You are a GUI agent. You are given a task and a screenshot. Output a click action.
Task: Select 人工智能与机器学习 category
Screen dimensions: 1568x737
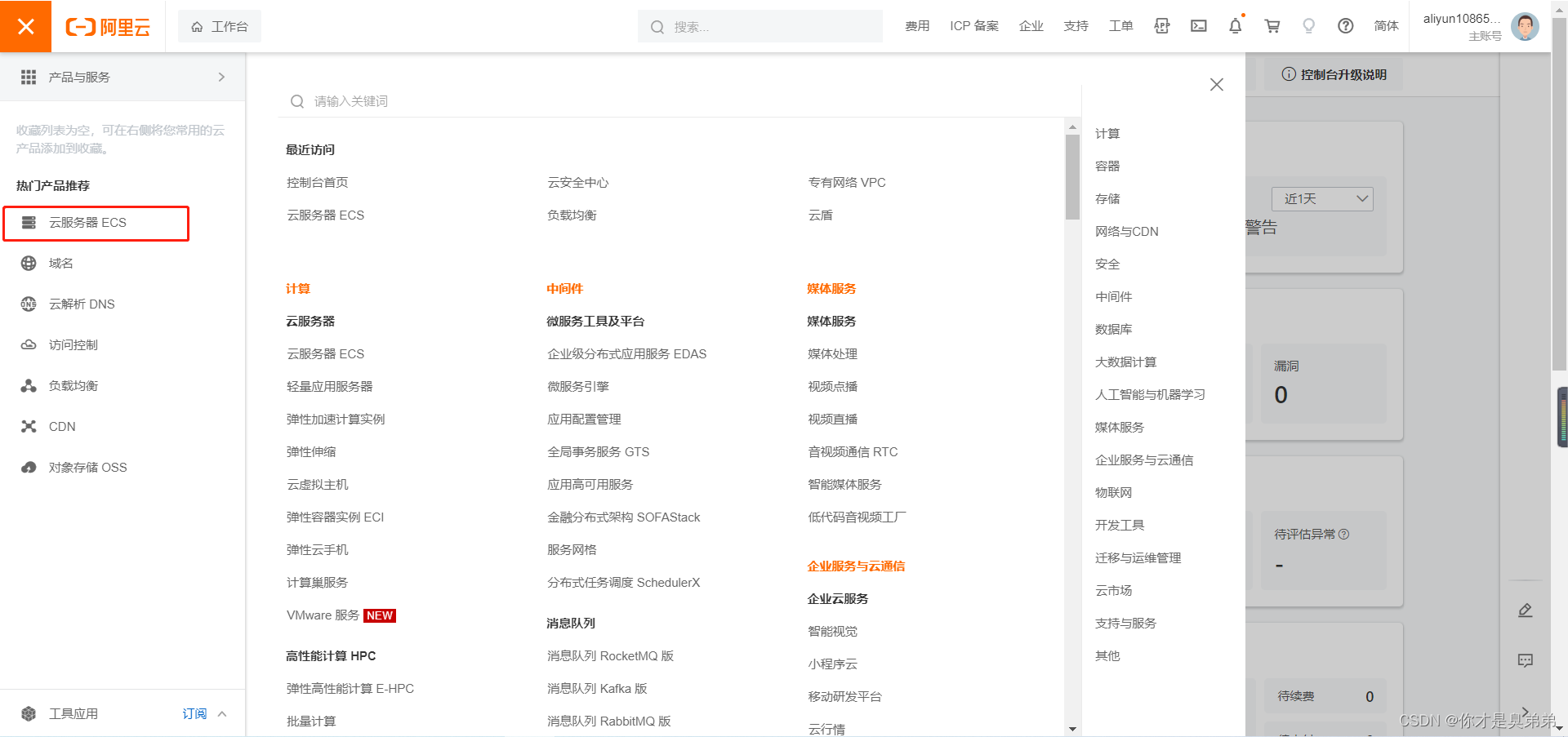1150,394
